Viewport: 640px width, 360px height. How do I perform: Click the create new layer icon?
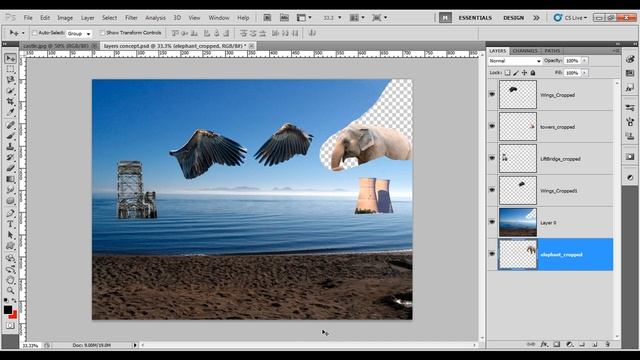pyautogui.click(x=595, y=344)
